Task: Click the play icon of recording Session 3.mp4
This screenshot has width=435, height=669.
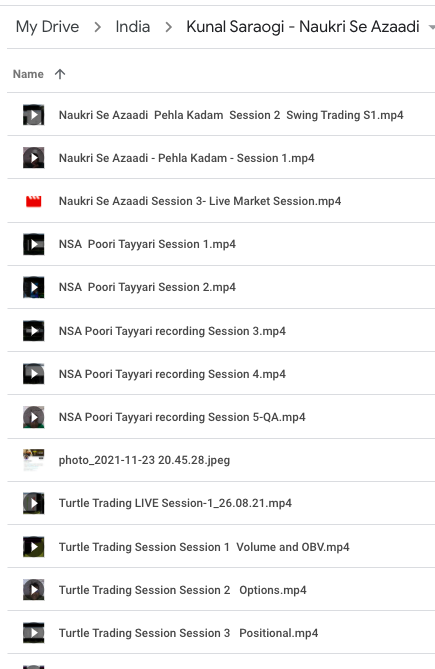Action: 34,331
